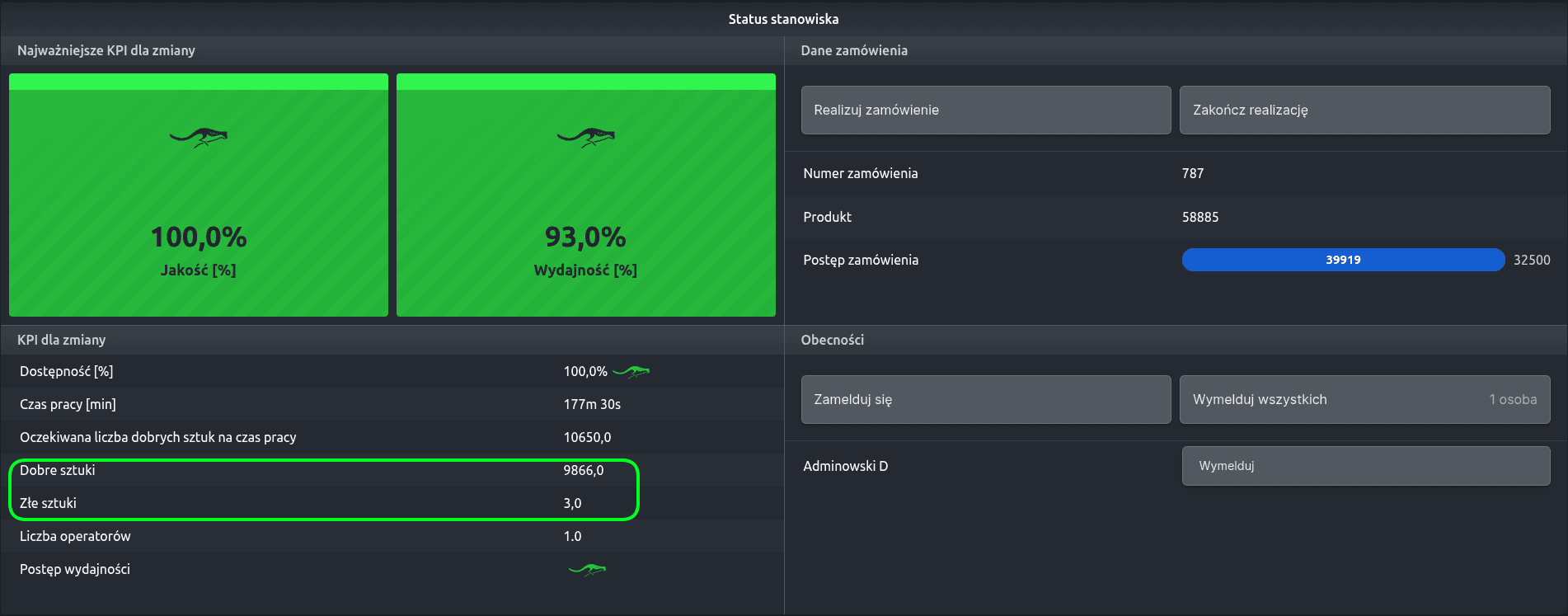Click the Produkt value 58885

tap(1199, 217)
